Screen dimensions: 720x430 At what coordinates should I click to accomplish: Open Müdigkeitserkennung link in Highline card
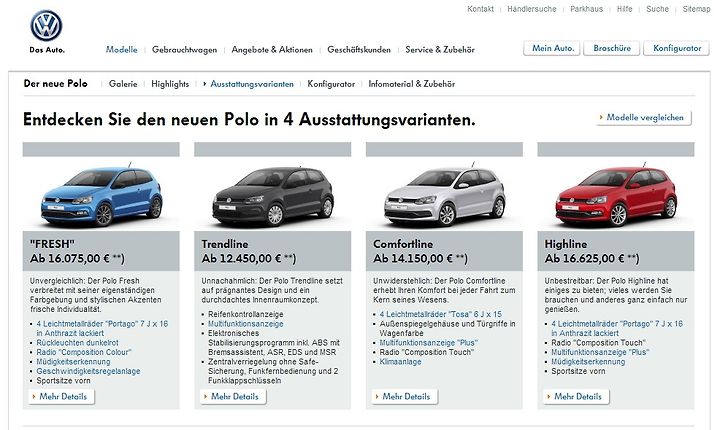(588, 362)
